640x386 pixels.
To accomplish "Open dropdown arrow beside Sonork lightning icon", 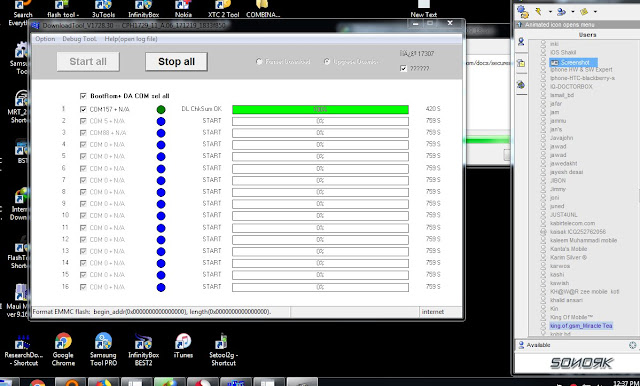I will pyautogui.click(x=550, y=12).
